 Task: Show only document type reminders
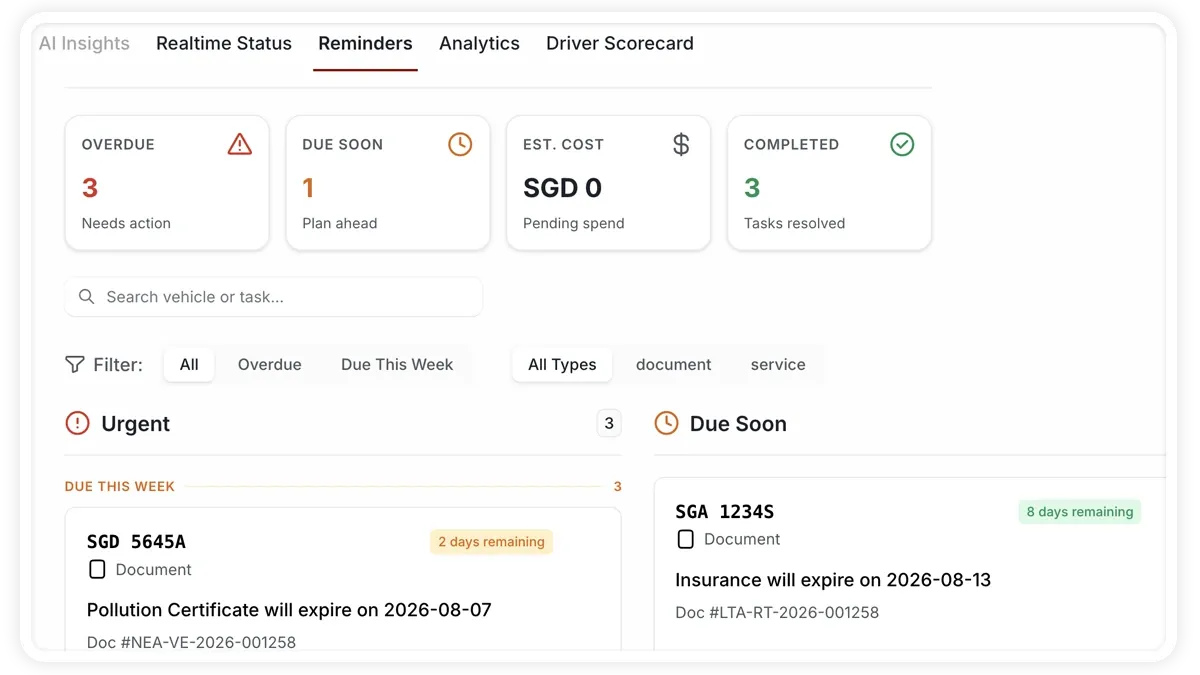pos(674,364)
